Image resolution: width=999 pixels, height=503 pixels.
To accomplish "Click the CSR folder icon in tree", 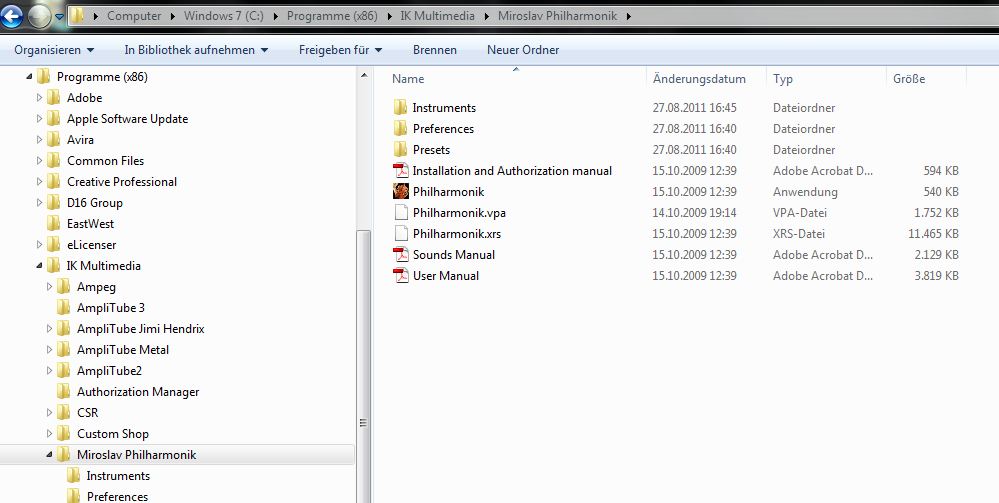I will pos(64,412).
